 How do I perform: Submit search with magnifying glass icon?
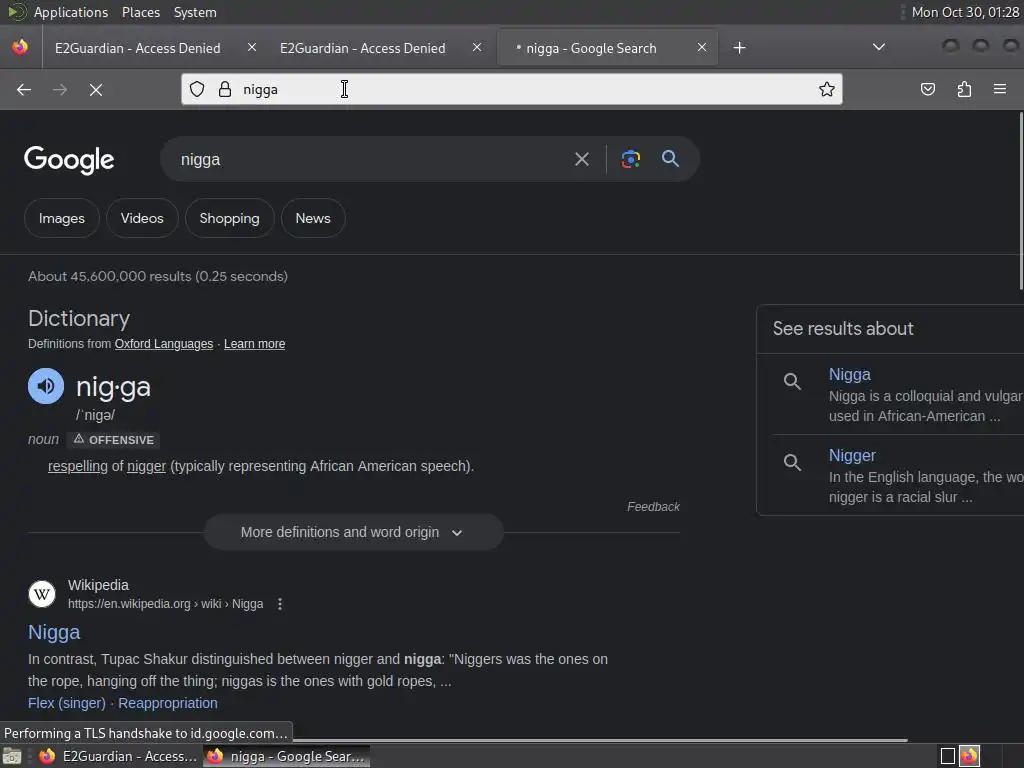pos(670,158)
